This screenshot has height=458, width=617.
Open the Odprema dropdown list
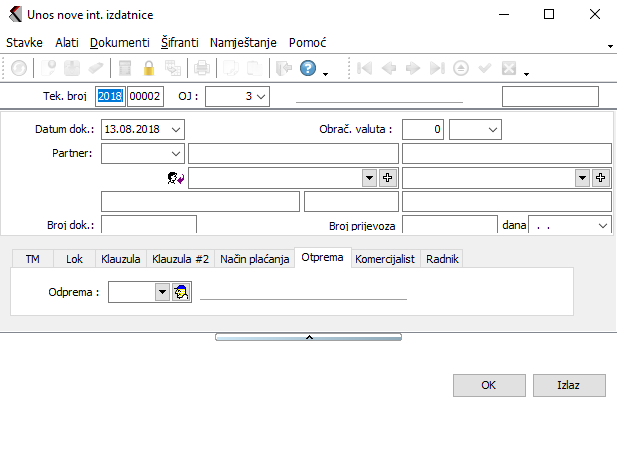[162, 292]
